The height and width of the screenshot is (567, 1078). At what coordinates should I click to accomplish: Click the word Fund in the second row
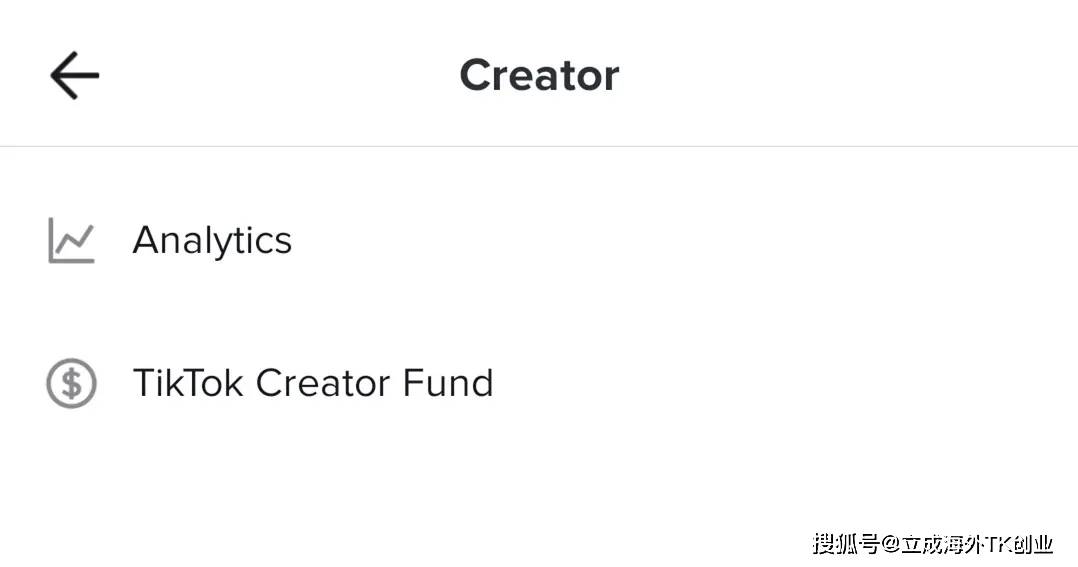coord(448,383)
